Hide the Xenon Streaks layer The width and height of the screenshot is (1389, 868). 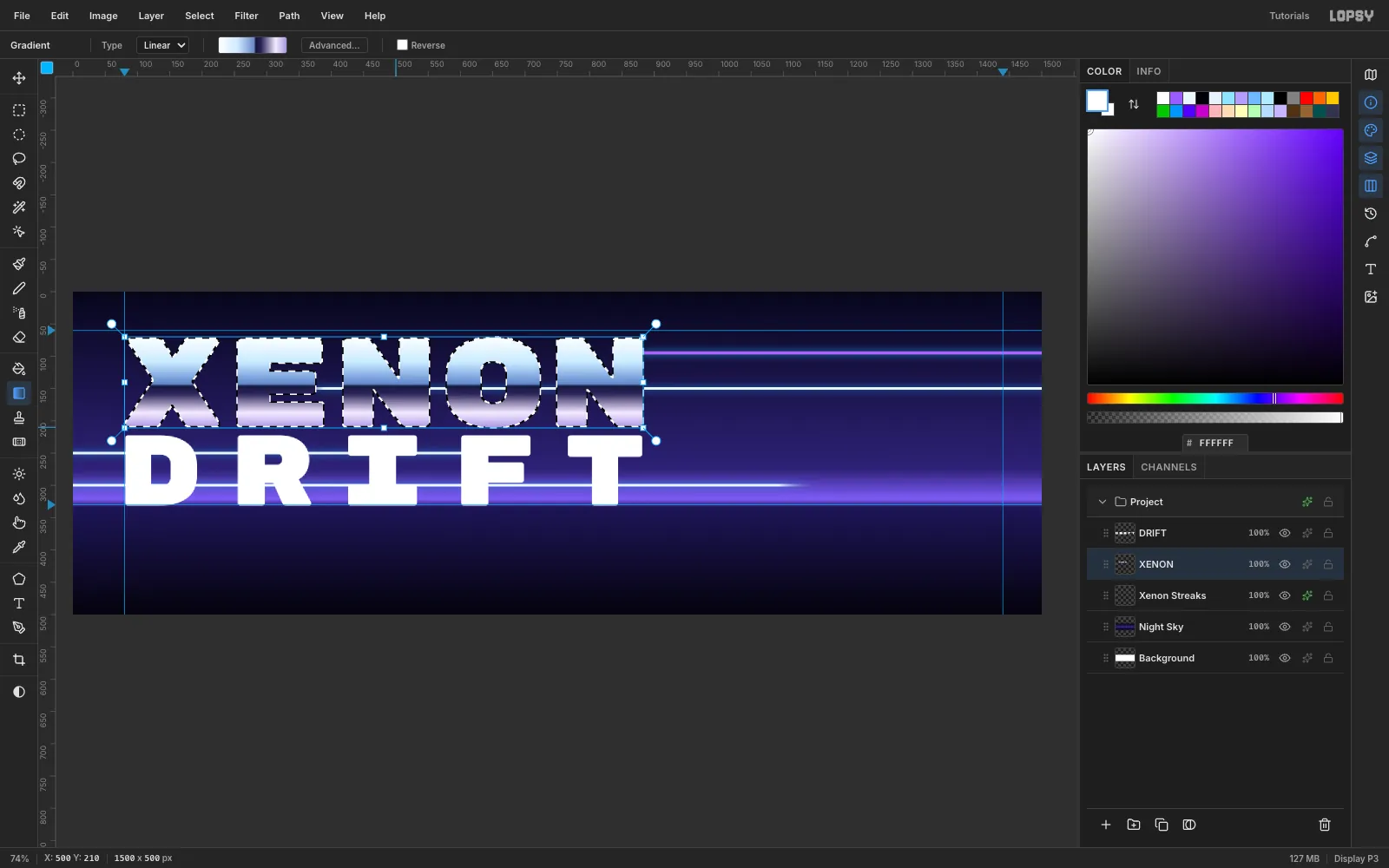pyautogui.click(x=1285, y=595)
